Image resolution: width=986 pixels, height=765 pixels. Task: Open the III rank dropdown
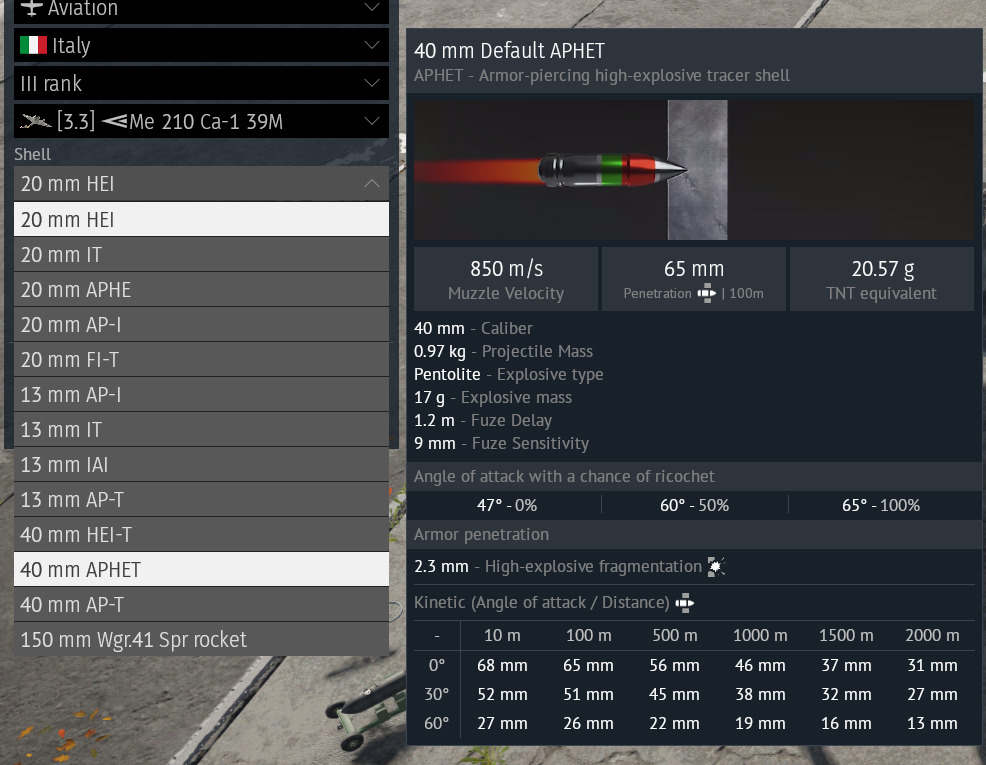[x=372, y=84]
